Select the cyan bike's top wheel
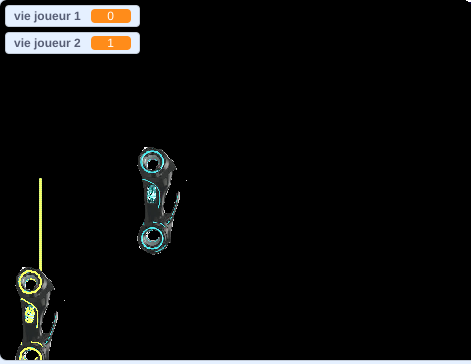 (152, 162)
